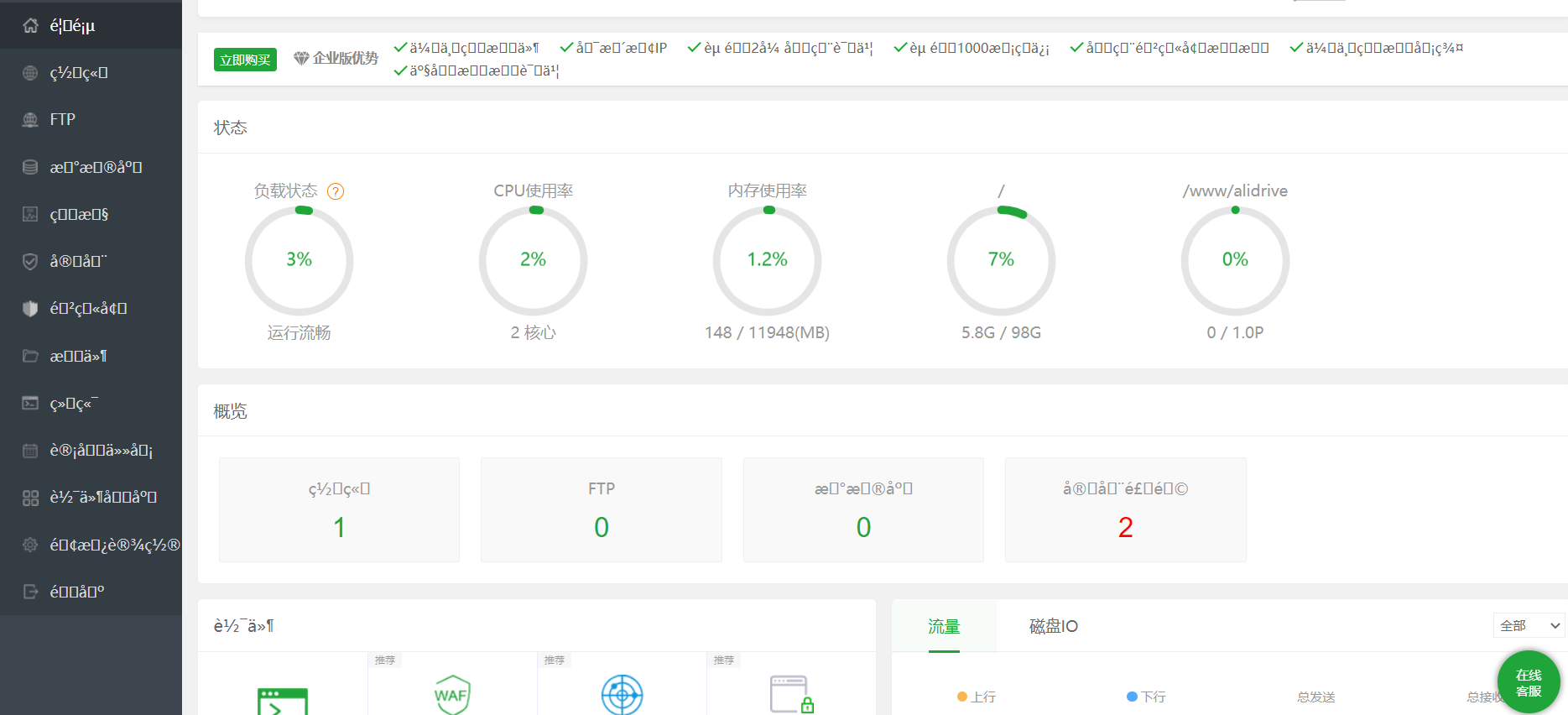The height and width of the screenshot is (715, 1568).
Task: Open databases via stacked-cylinder sidebar icon
Action: point(30,167)
